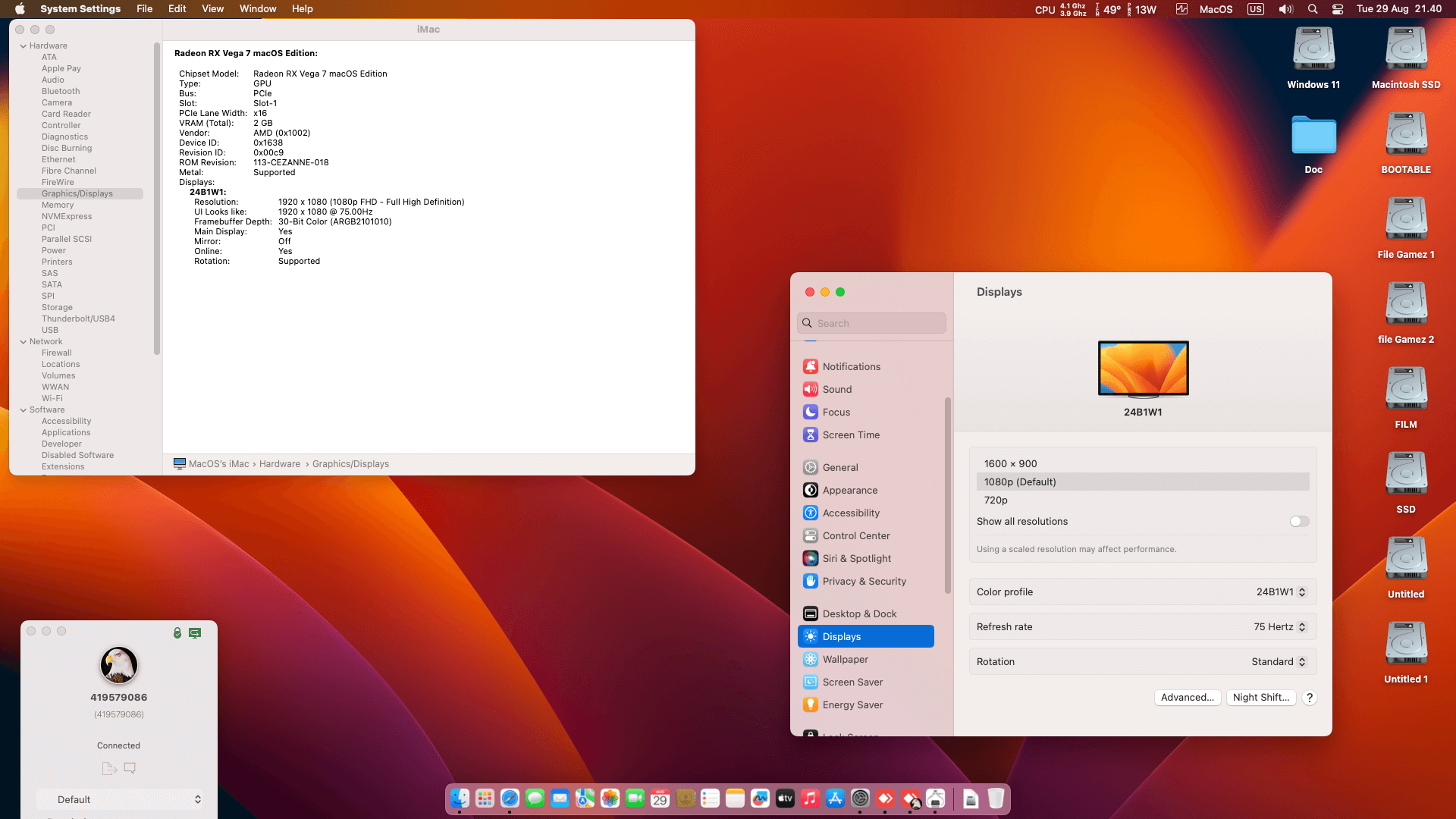Click the Control Center menu bar icon
This screenshot has height=819, width=1456.
pyautogui.click(x=1338, y=9)
